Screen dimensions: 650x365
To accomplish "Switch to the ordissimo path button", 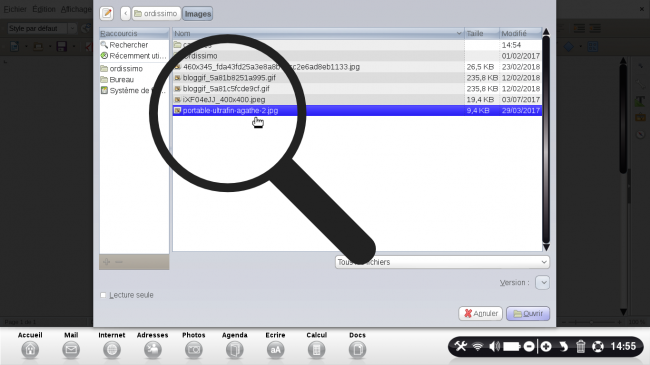I will 156,14.
